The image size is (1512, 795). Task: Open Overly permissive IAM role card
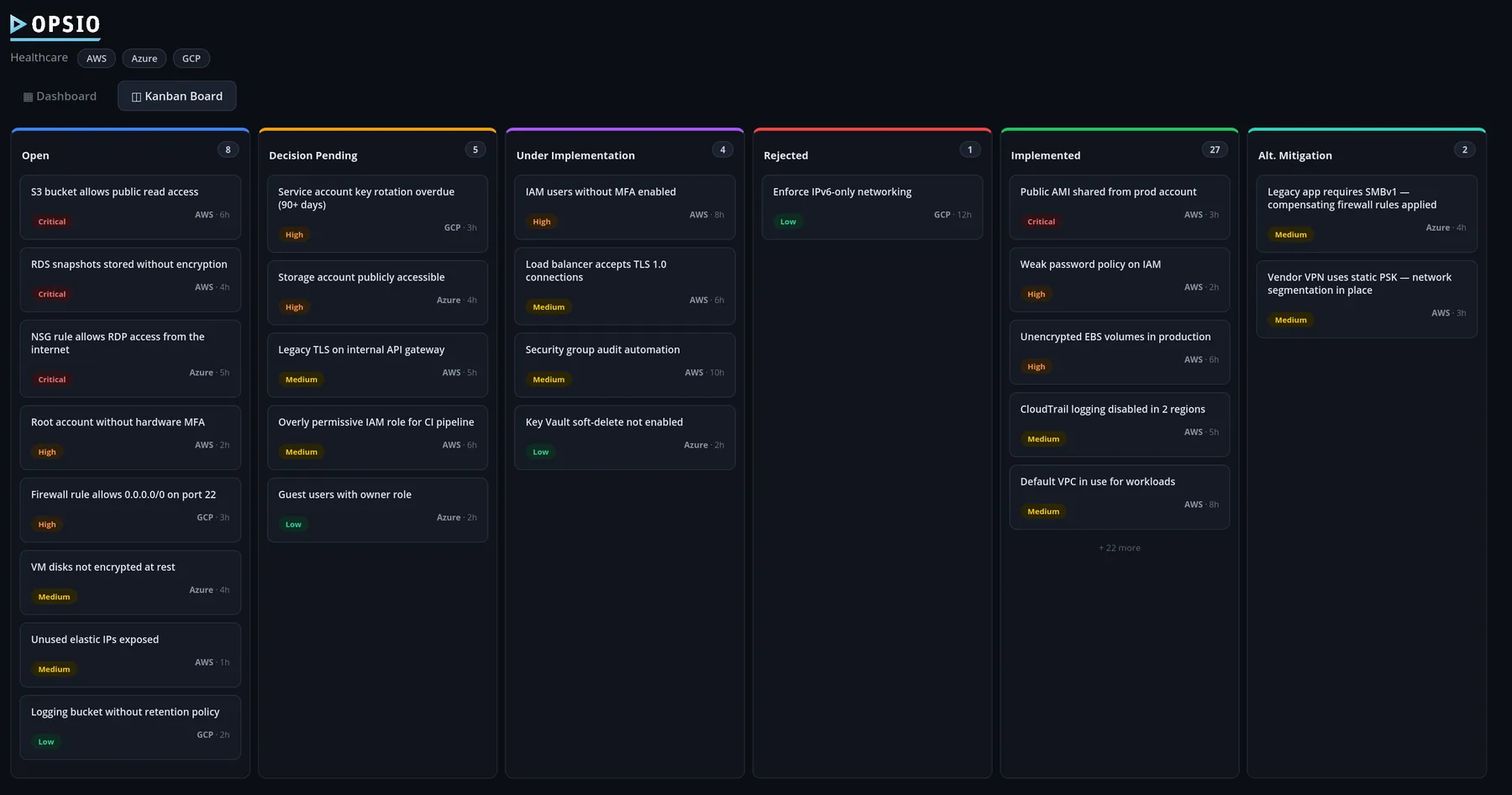coord(377,437)
